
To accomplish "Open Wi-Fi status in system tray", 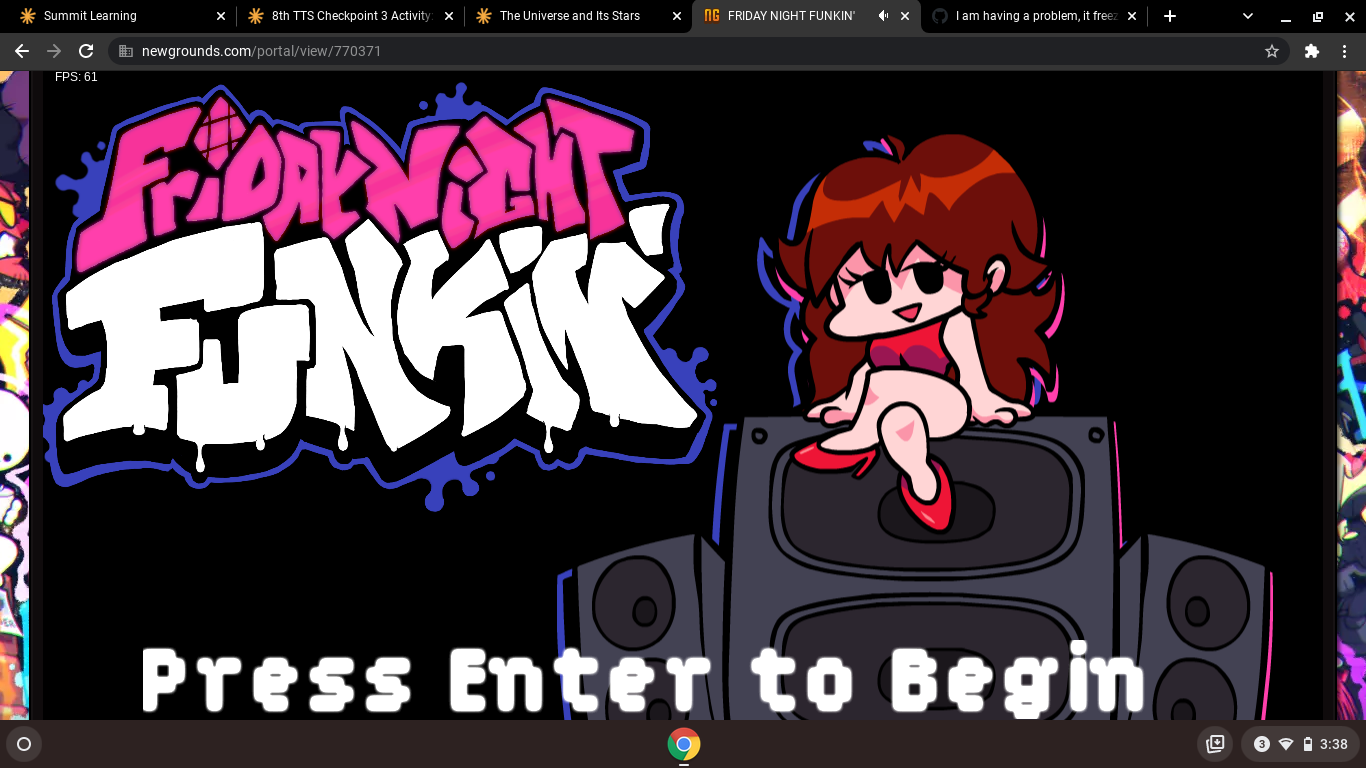I will pos(1286,744).
